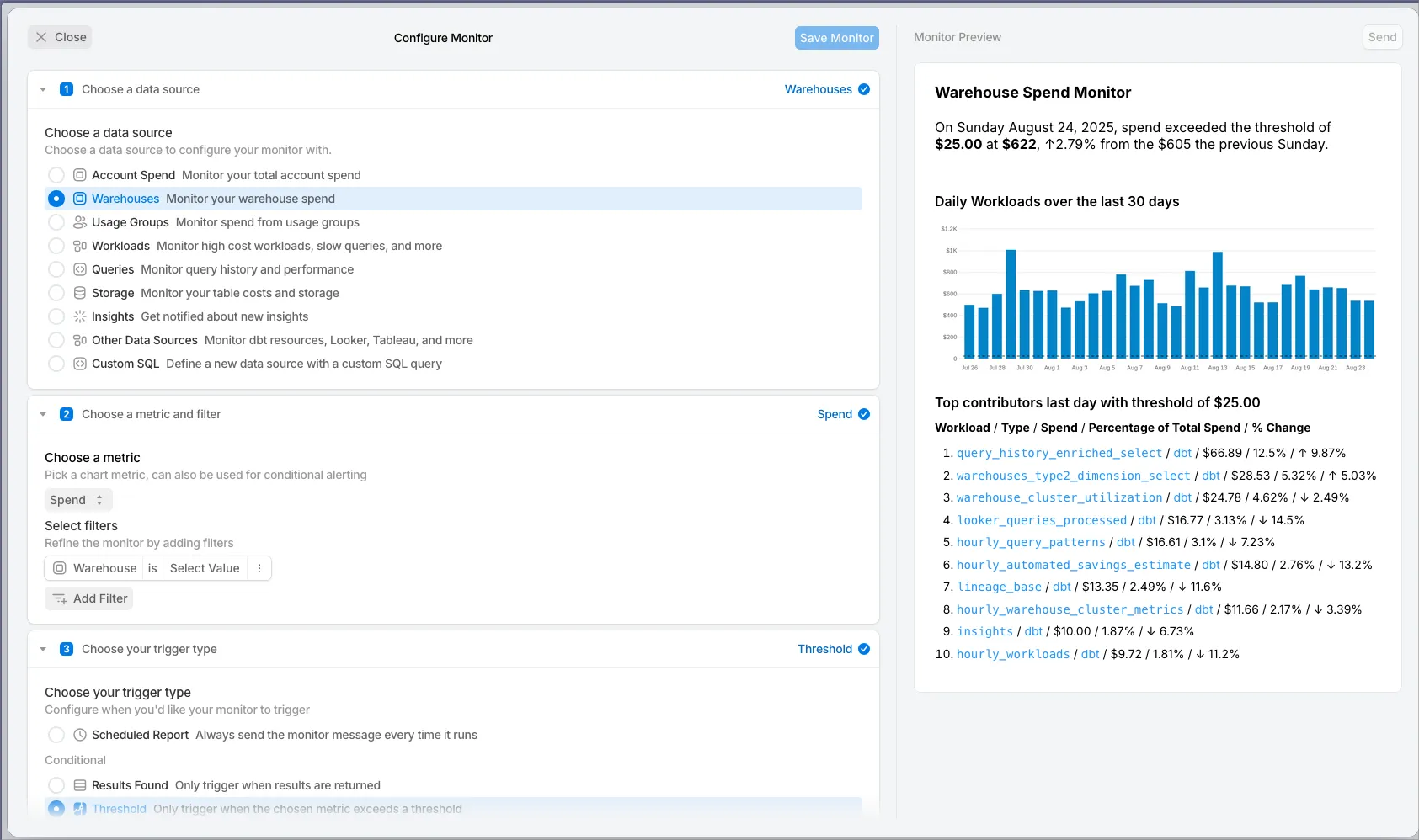The height and width of the screenshot is (840, 1419).
Task: Select the Storage radio button
Action: click(56, 293)
